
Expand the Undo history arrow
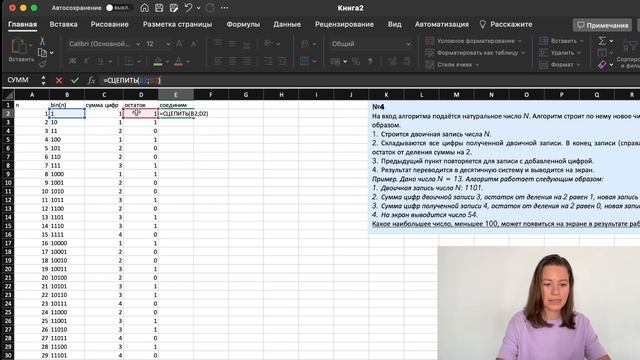(x=198, y=8)
